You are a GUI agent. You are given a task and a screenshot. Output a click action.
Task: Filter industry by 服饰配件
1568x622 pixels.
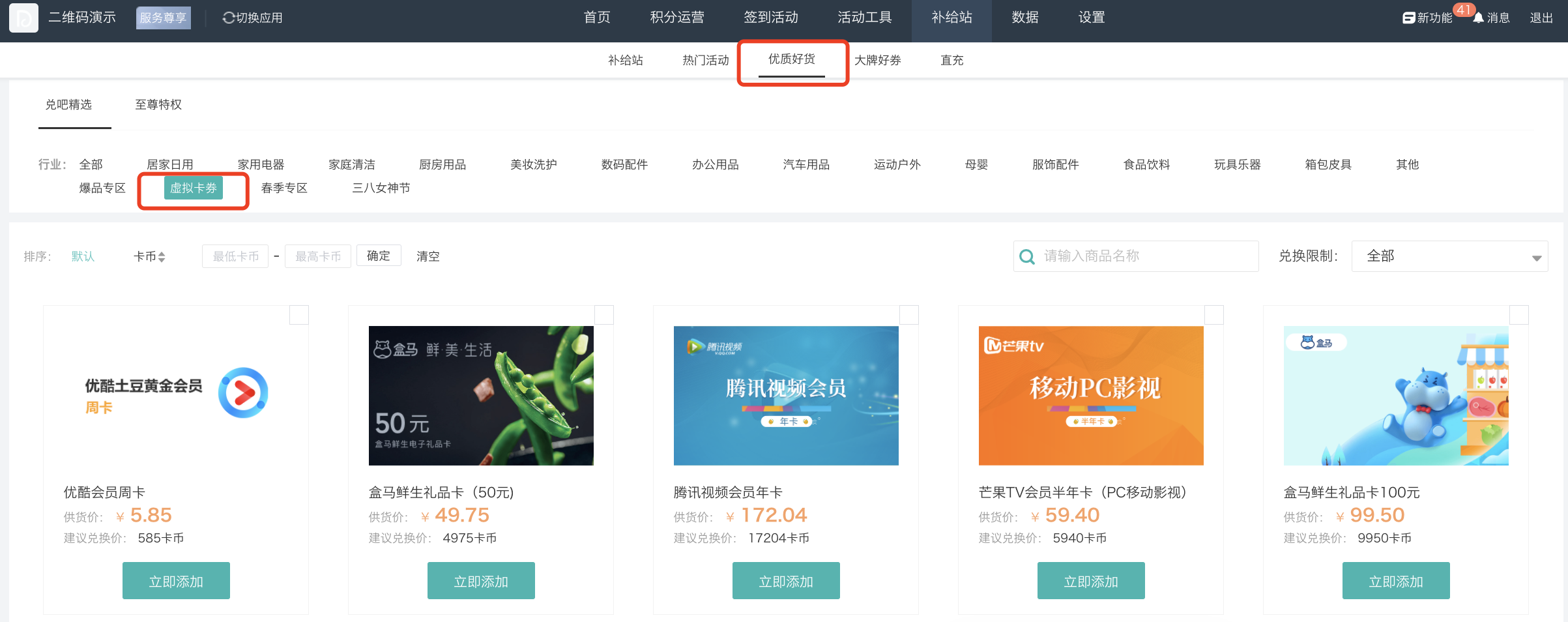point(1056,165)
